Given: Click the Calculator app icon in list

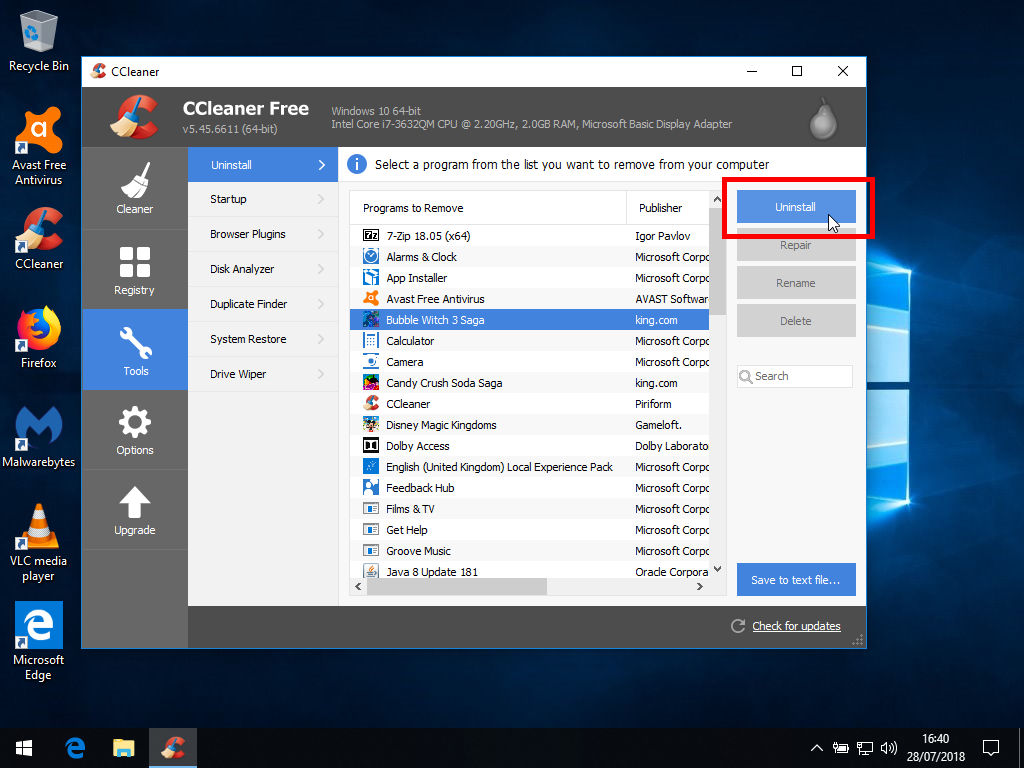Looking at the screenshot, I should pos(371,341).
